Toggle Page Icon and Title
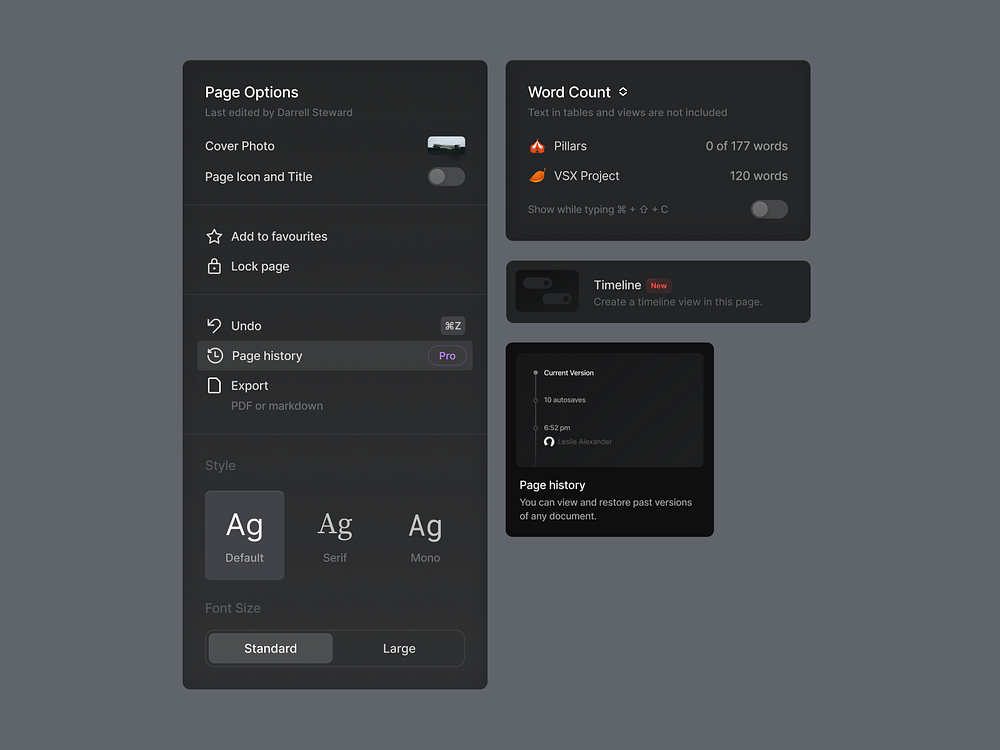Viewport: 1000px width, 750px height. (x=446, y=176)
